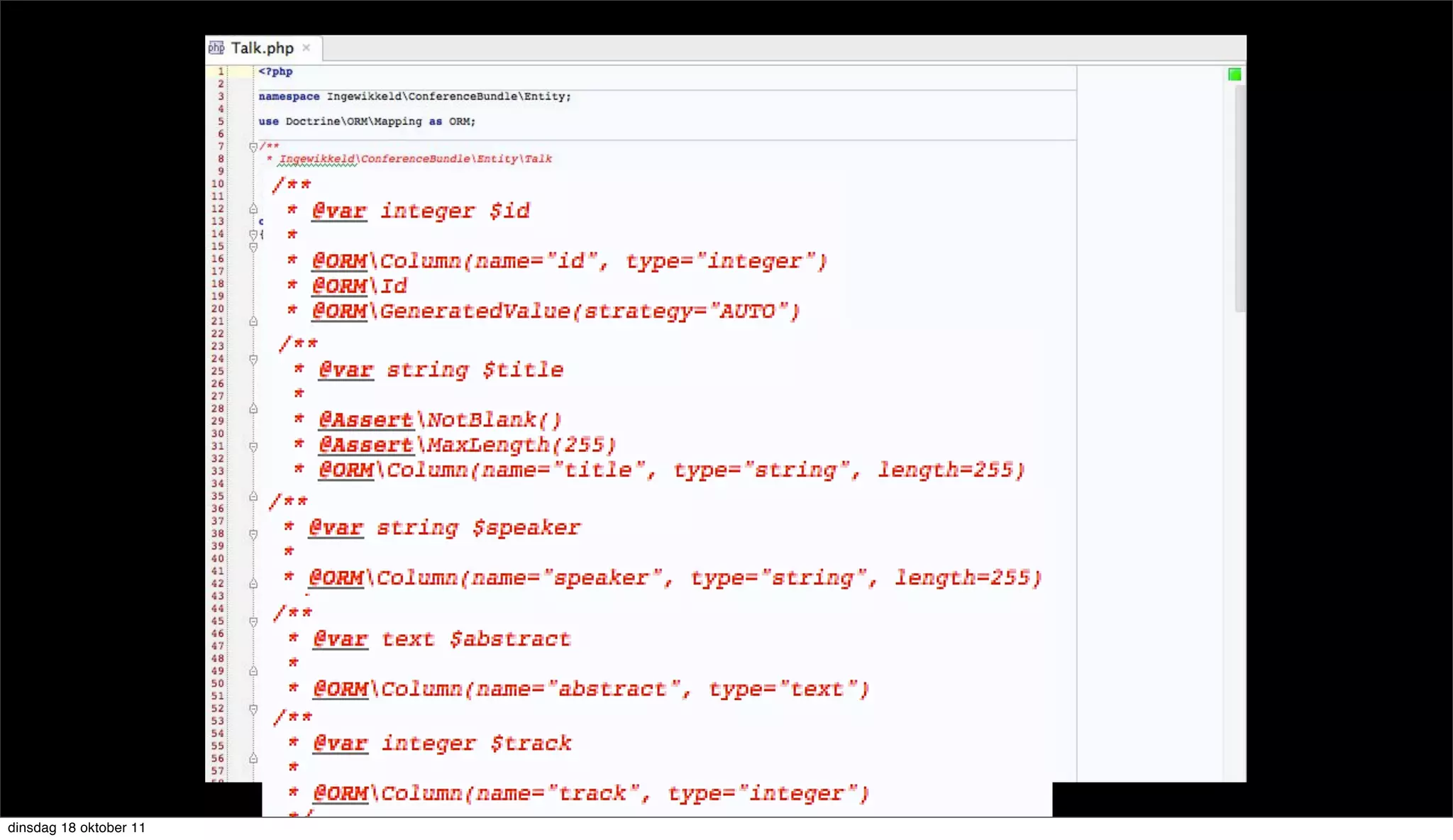
Task: Click the fold end marker at line 21
Action: click(253, 321)
